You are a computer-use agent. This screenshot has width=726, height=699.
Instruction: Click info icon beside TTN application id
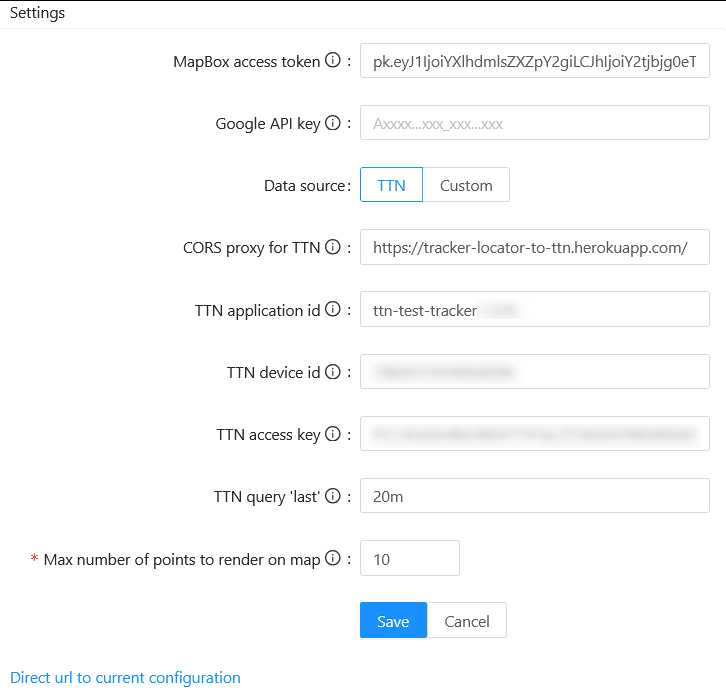point(332,310)
